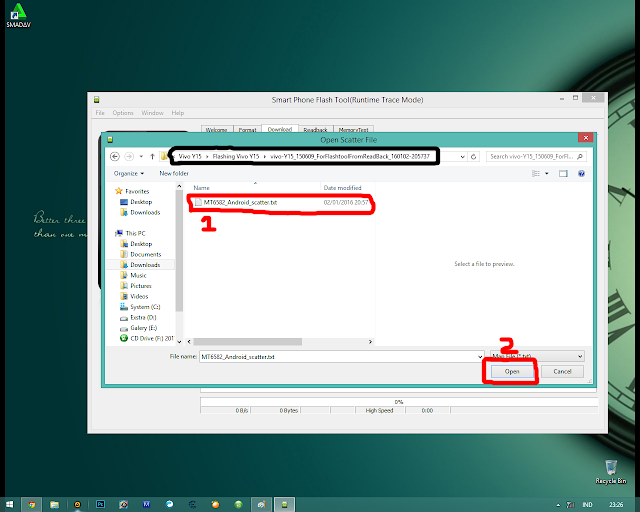Close the Open Scatter File dialog
This screenshot has height=512, width=640.
coord(586,138)
